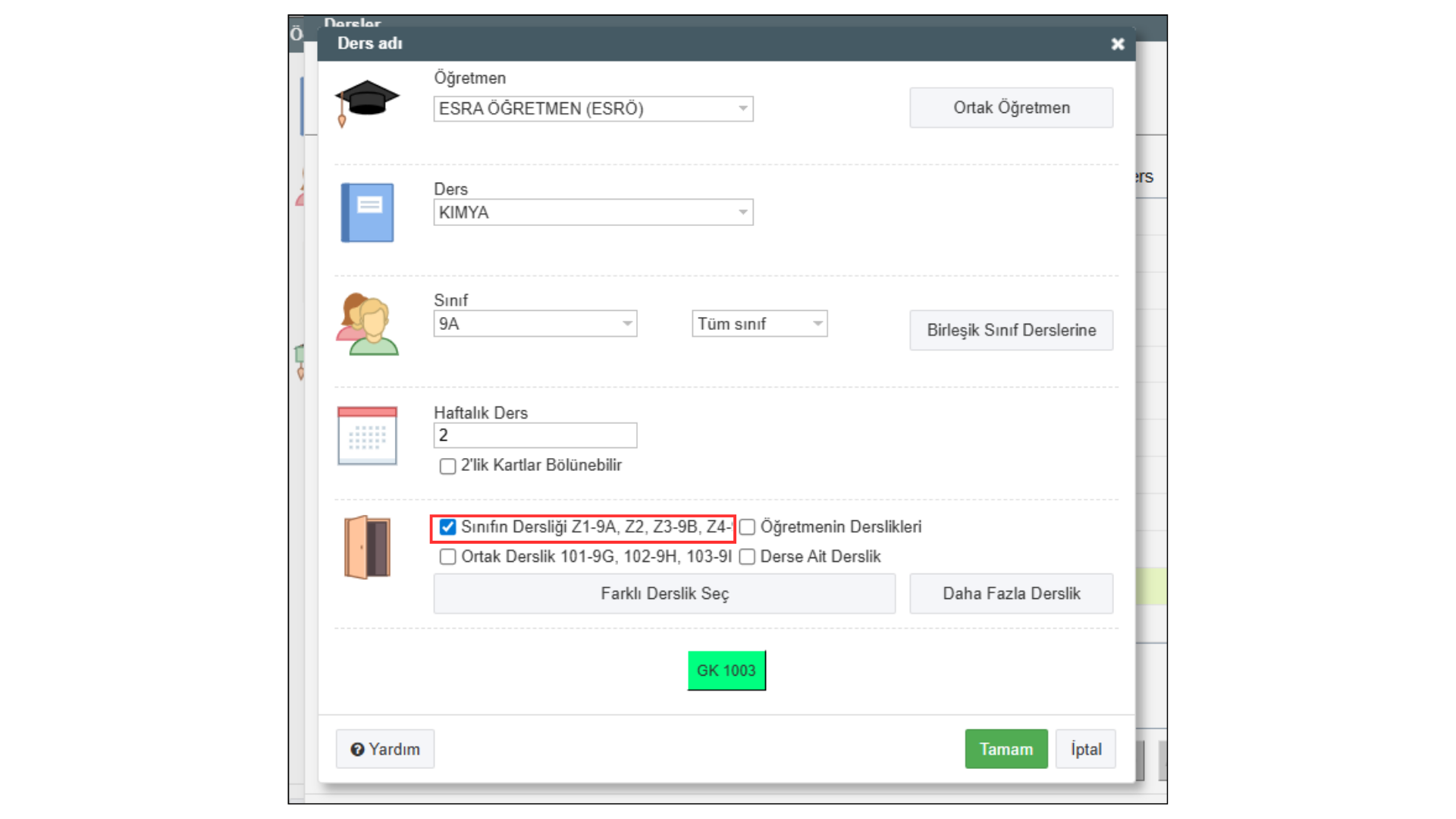Image resolution: width=1456 pixels, height=819 pixels.
Task: Click the Haftalık Ders number field
Action: [x=535, y=435]
